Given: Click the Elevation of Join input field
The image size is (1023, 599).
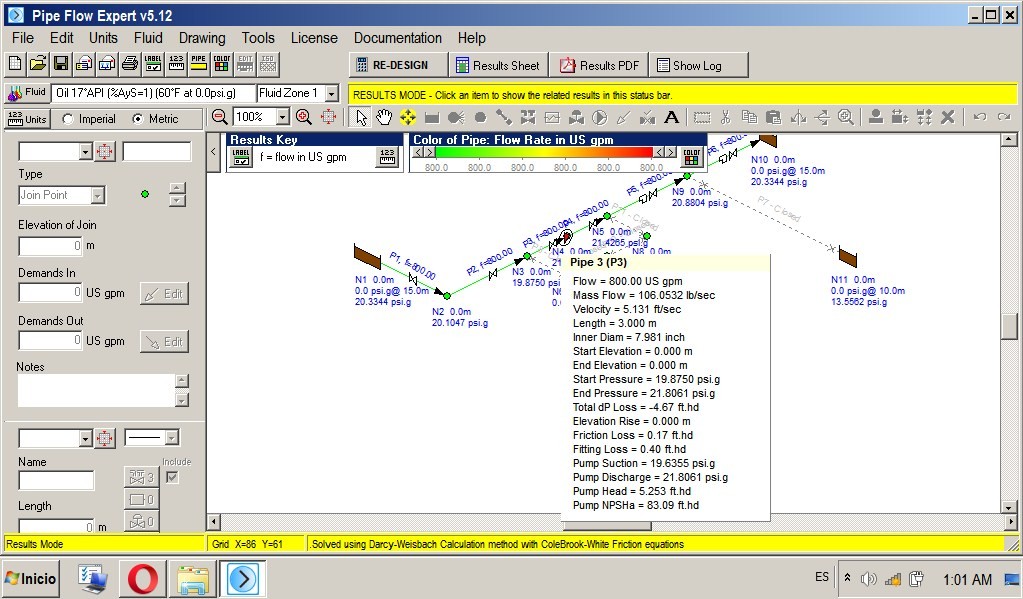Looking at the screenshot, I should coord(51,246).
